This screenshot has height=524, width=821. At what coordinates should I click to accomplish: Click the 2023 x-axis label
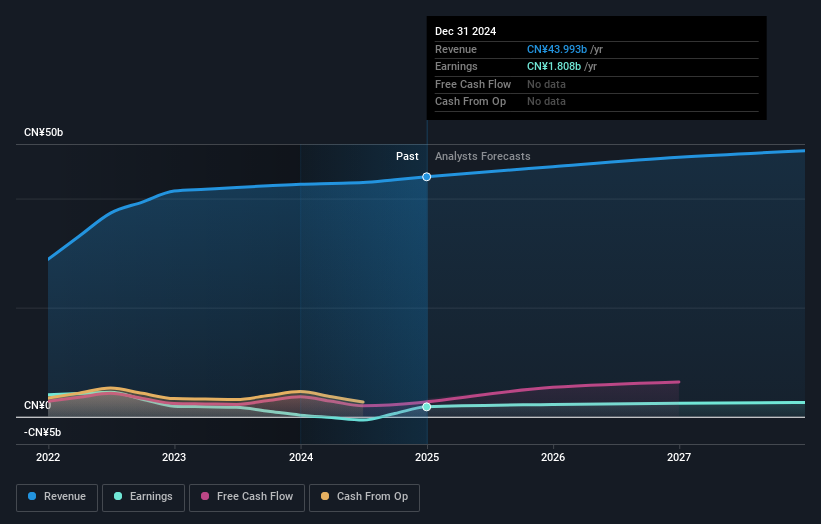pyautogui.click(x=174, y=457)
